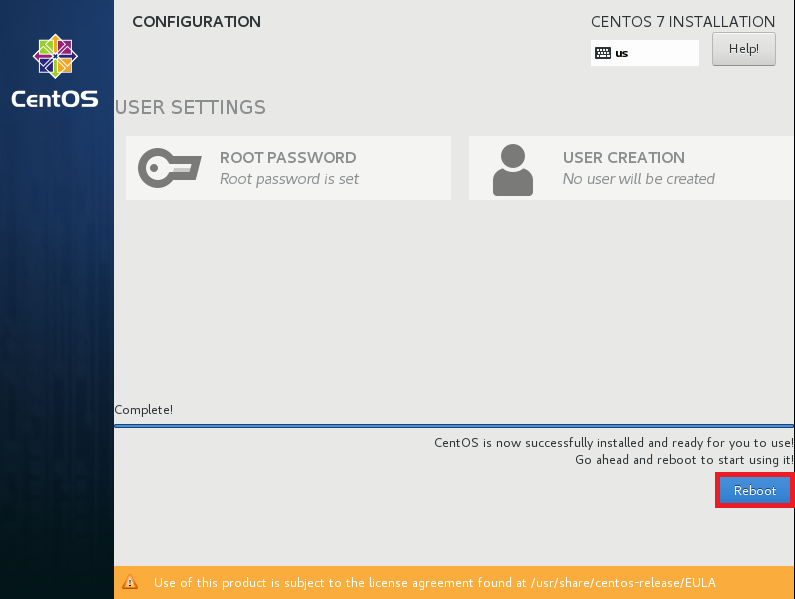Open the Help! button

[x=743, y=49]
